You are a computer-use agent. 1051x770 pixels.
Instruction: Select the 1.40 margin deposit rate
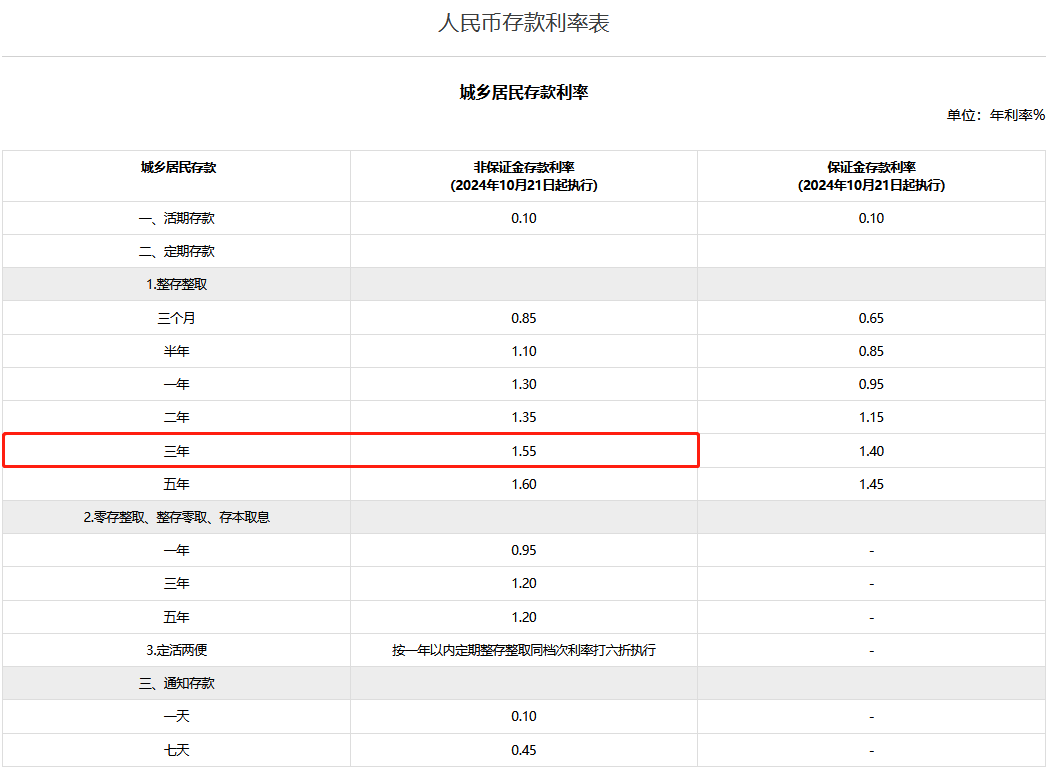[871, 451]
